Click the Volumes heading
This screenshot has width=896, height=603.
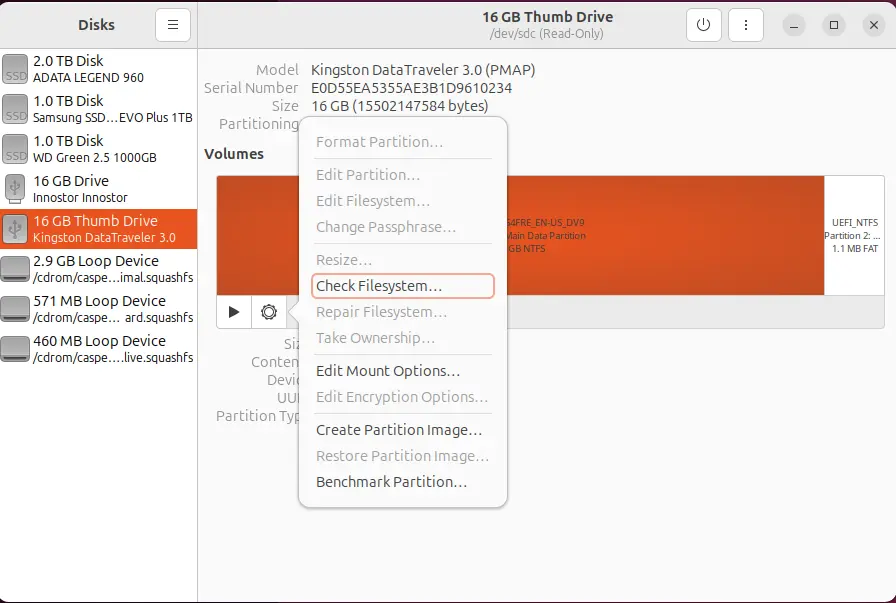234,154
